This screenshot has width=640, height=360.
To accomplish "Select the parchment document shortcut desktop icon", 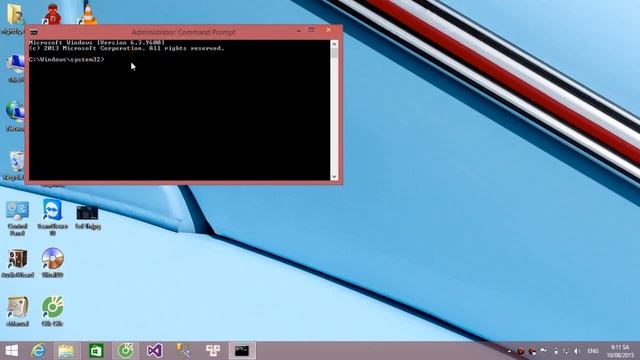I will point(17,311).
